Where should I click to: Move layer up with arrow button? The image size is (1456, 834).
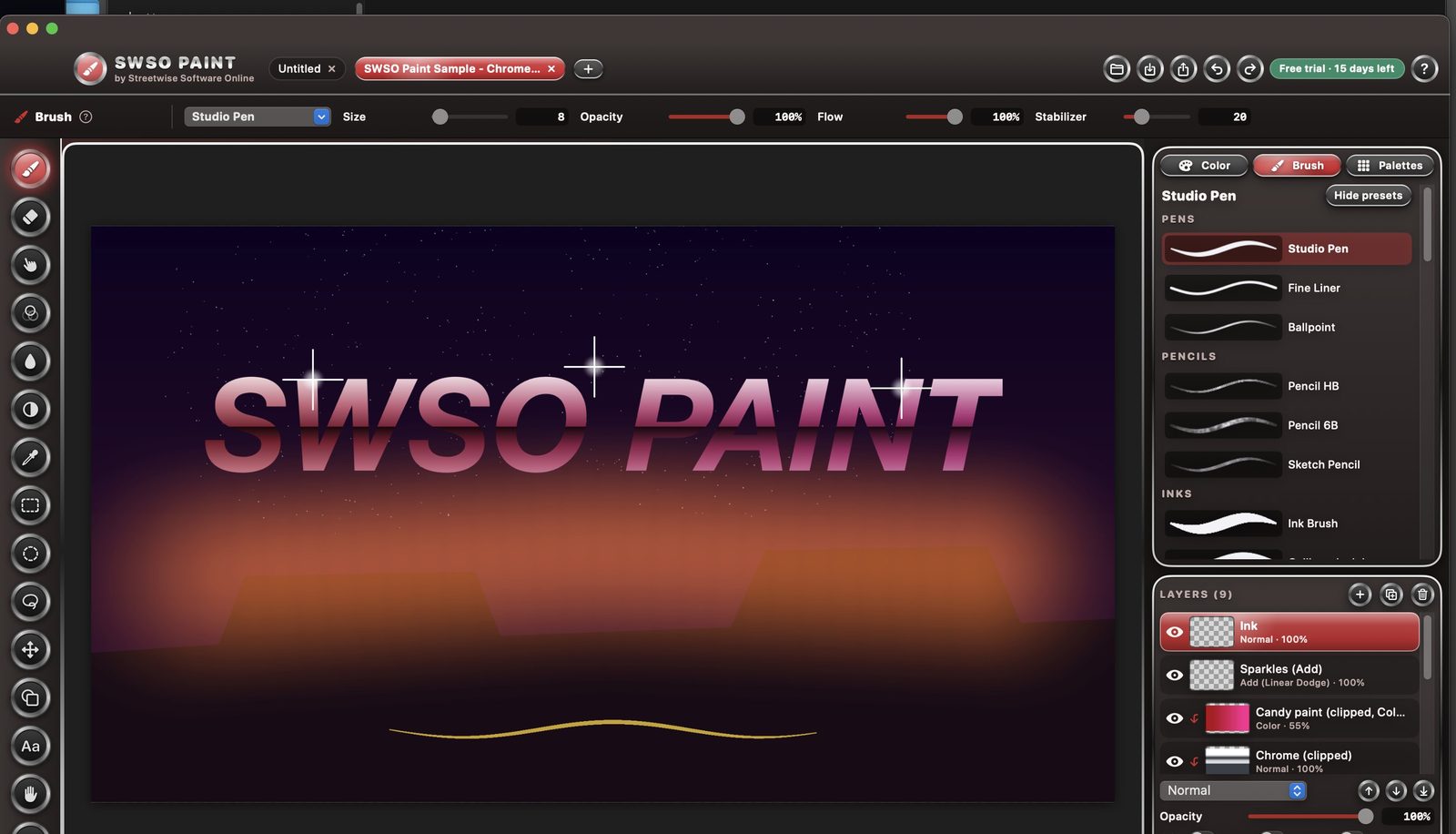[x=1368, y=790]
